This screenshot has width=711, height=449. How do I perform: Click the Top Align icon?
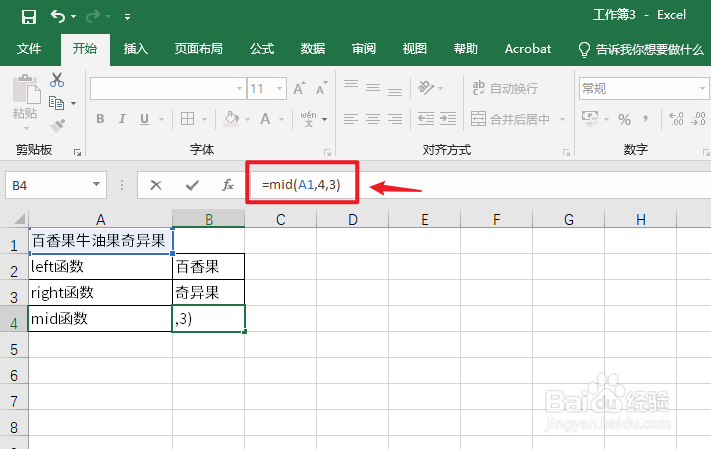click(x=351, y=84)
